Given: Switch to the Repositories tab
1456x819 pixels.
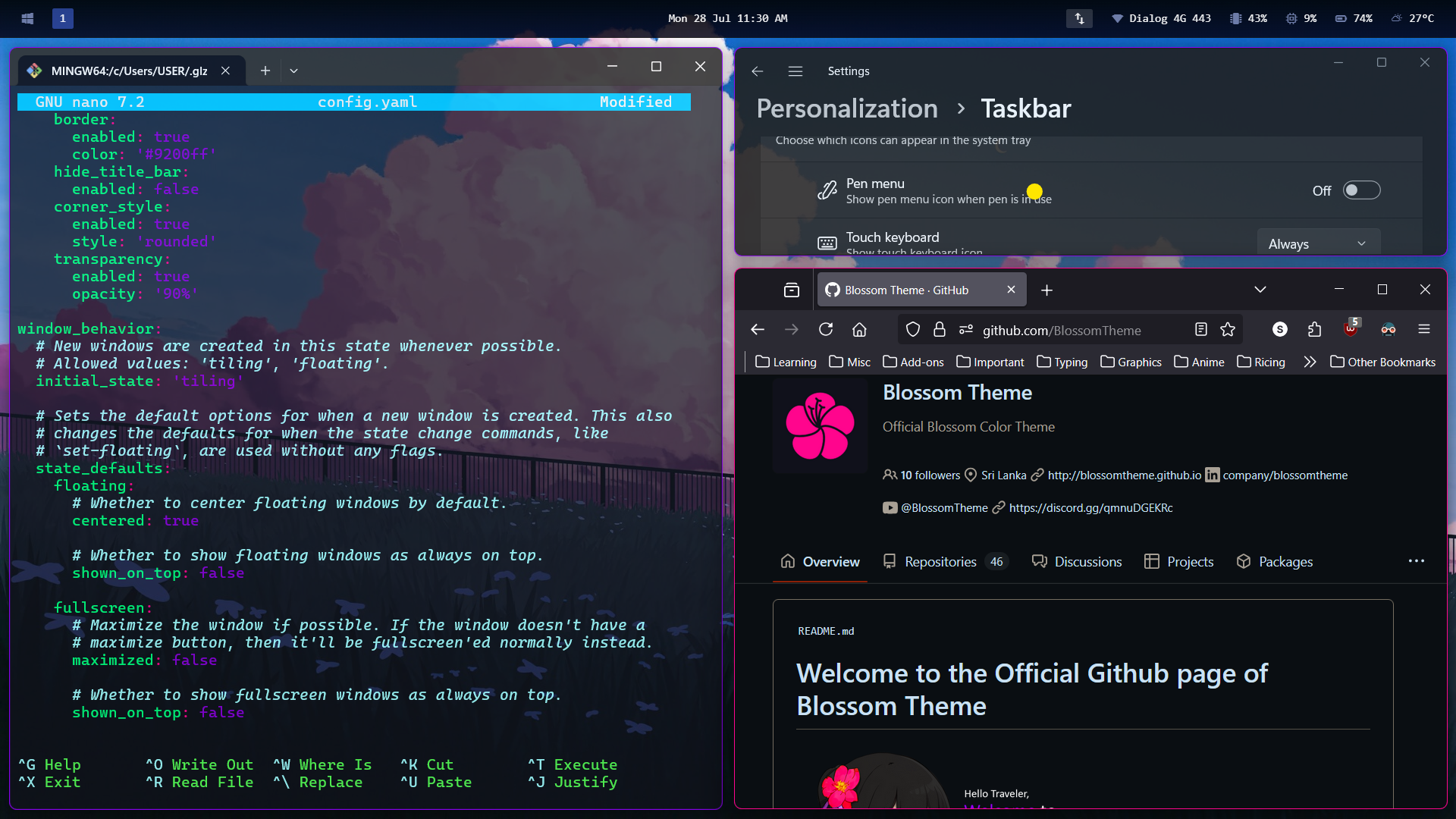Looking at the screenshot, I should pos(940,562).
